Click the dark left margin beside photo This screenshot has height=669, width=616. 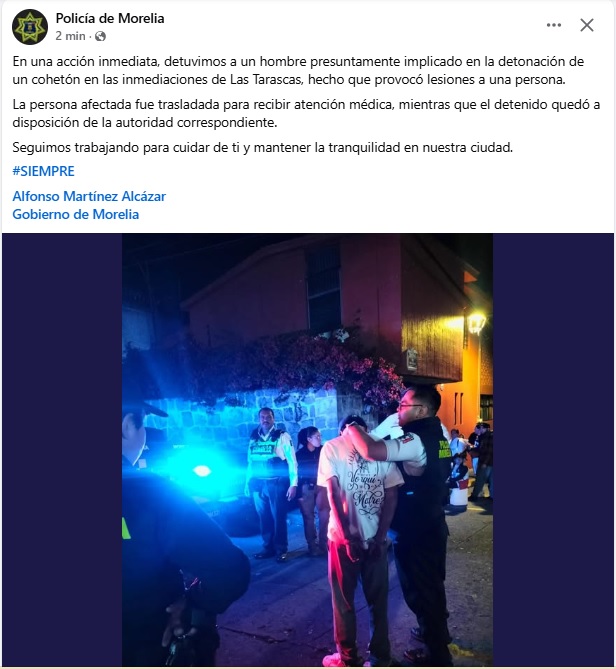tap(62, 450)
